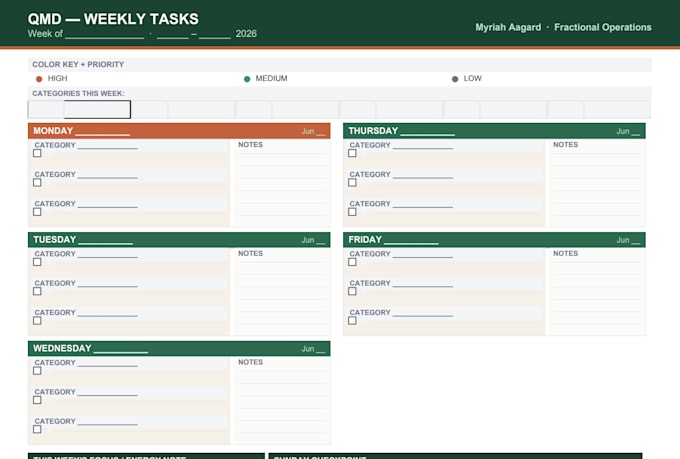Click Wednesday's second CATEGORY blank line
680x459 pixels.
click(x=108, y=393)
